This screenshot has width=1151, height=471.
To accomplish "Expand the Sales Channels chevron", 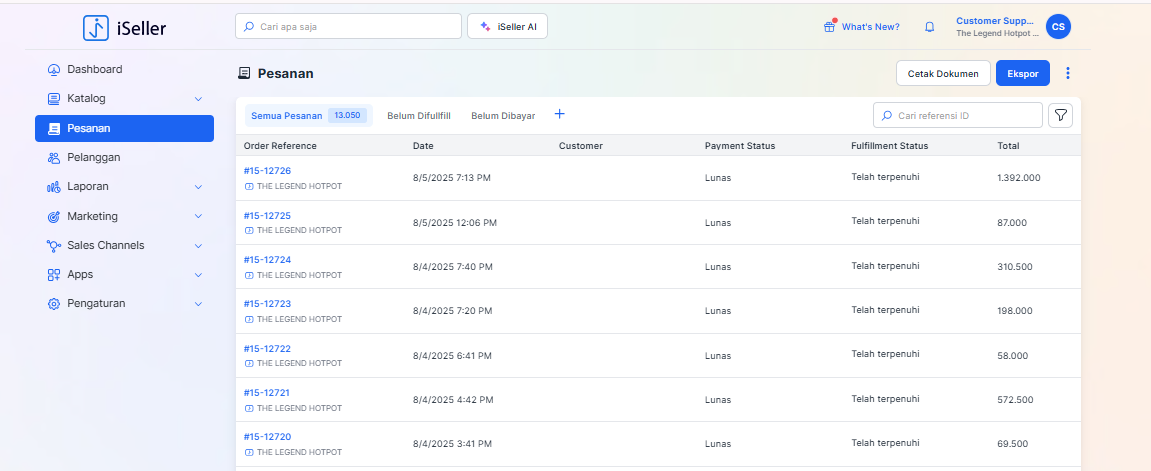I will pyautogui.click(x=198, y=245).
